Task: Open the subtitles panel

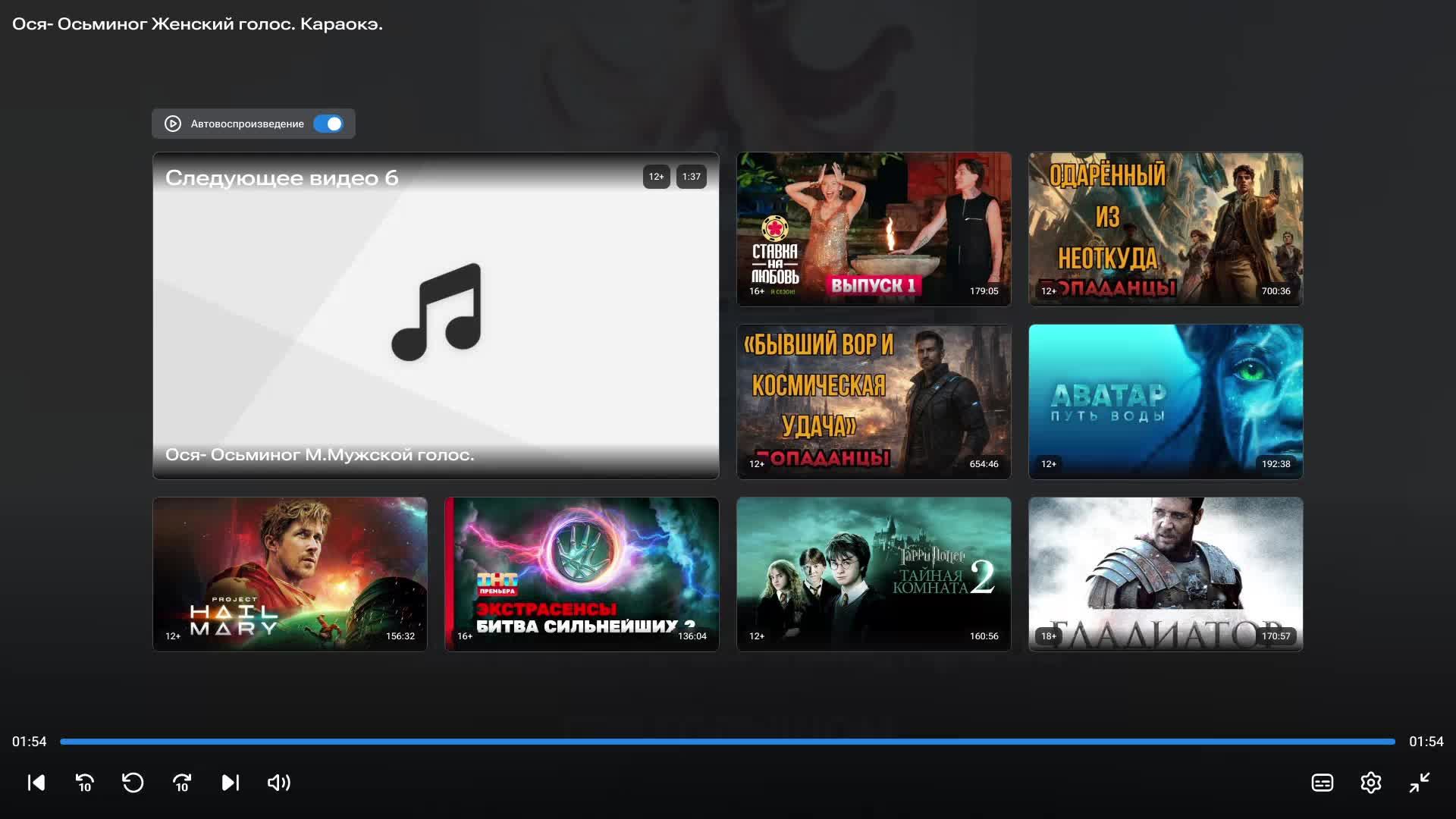Action: point(1323,783)
